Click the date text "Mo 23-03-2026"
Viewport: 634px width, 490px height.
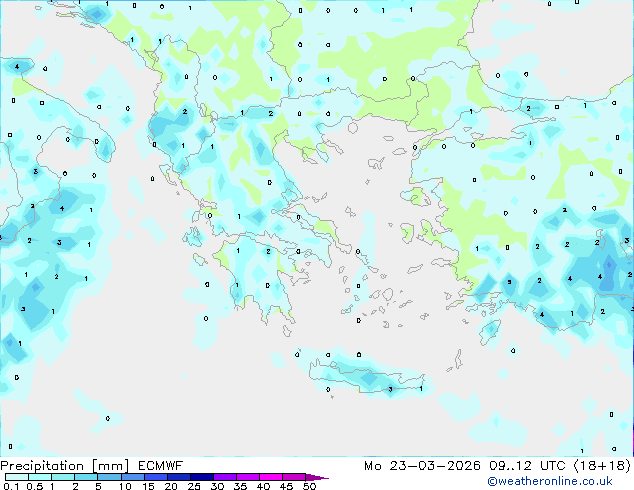[x=422, y=466]
